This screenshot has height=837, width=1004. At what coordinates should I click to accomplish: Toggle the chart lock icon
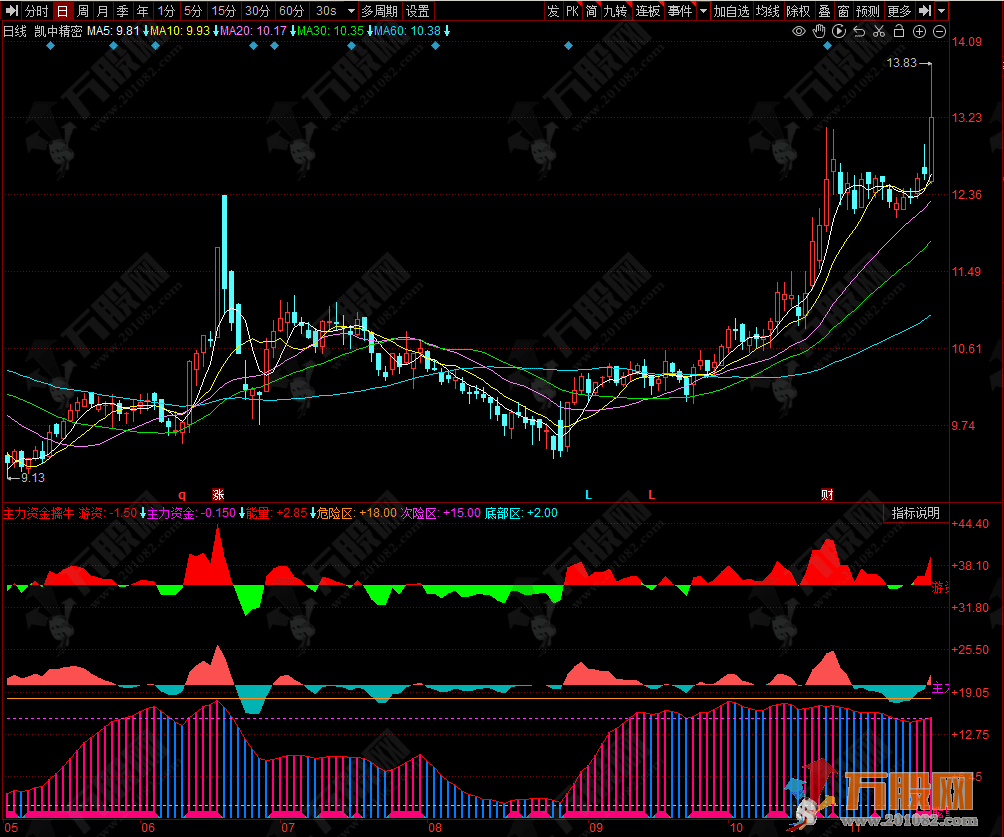tap(899, 31)
